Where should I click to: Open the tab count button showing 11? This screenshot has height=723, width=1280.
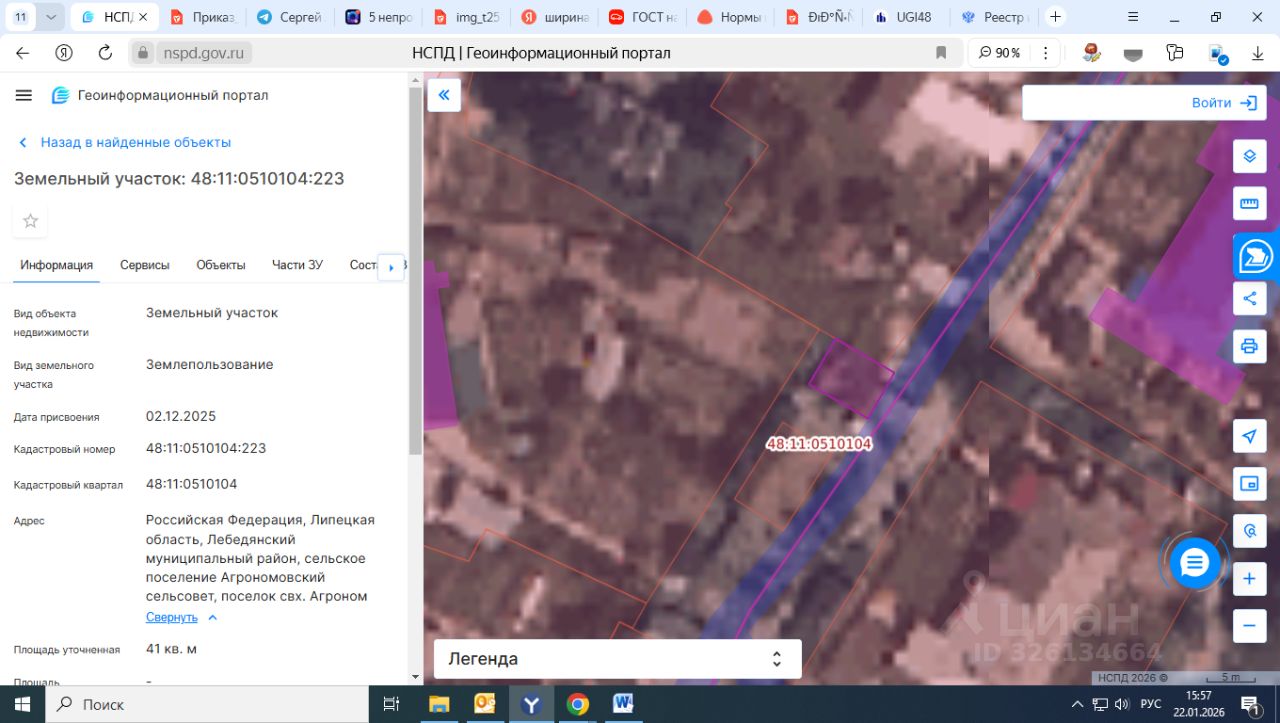coord(21,17)
